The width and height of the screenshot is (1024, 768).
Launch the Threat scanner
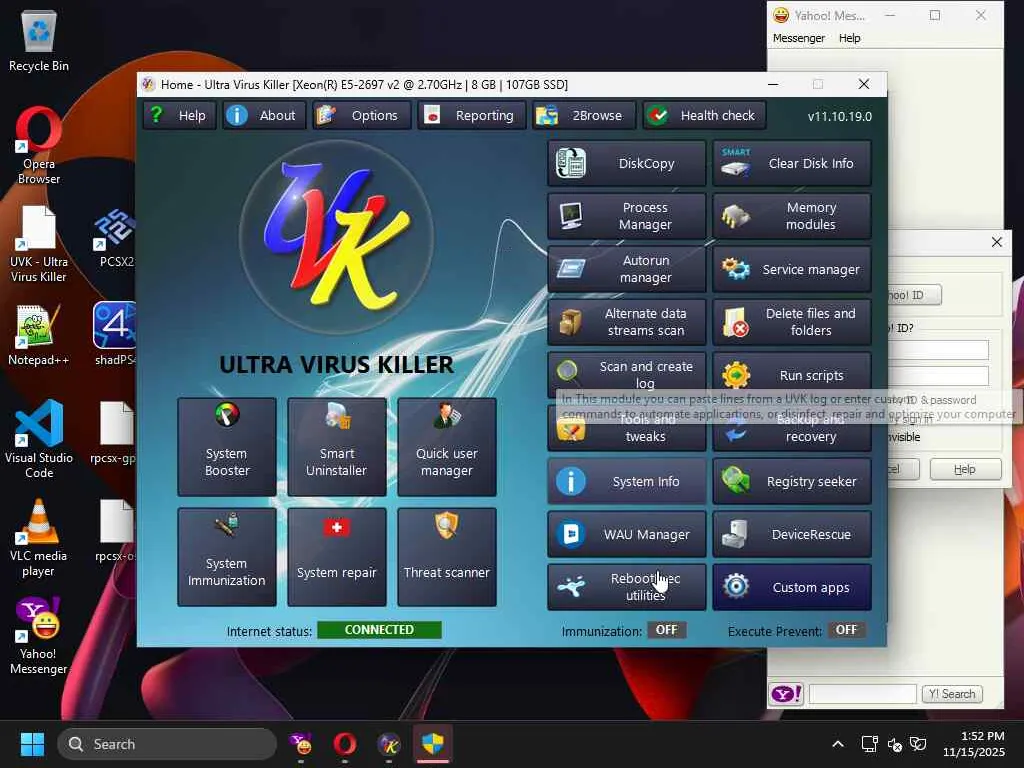click(x=447, y=557)
